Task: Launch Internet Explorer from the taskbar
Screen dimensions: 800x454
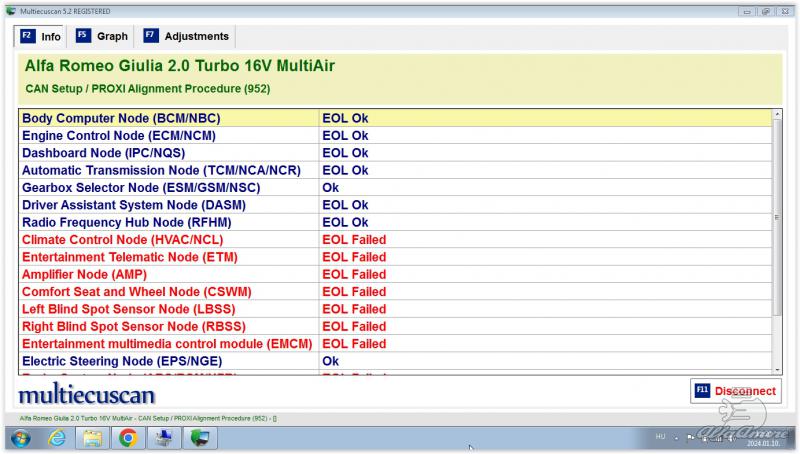Action: 56,438
